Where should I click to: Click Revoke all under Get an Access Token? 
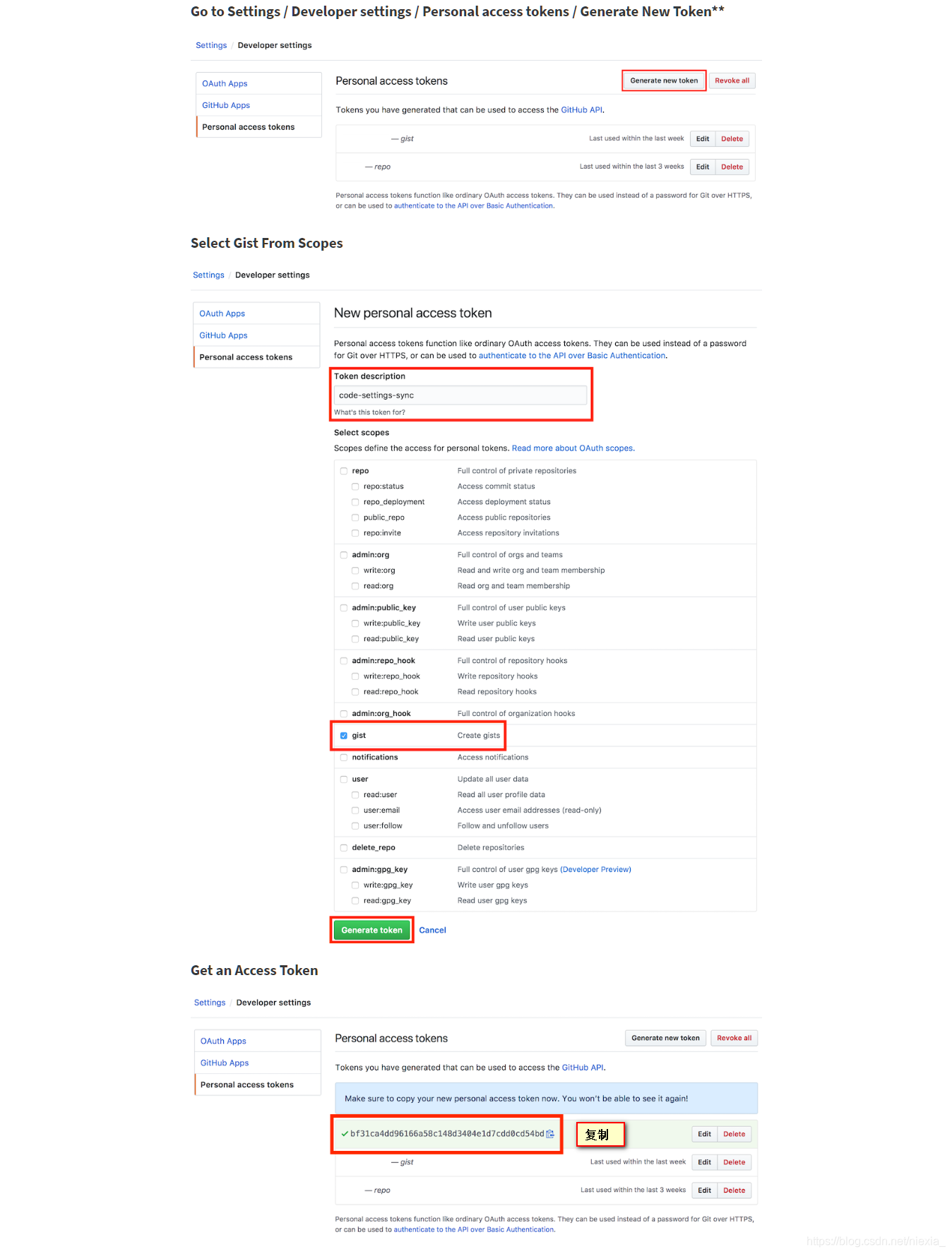(x=734, y=1038)
